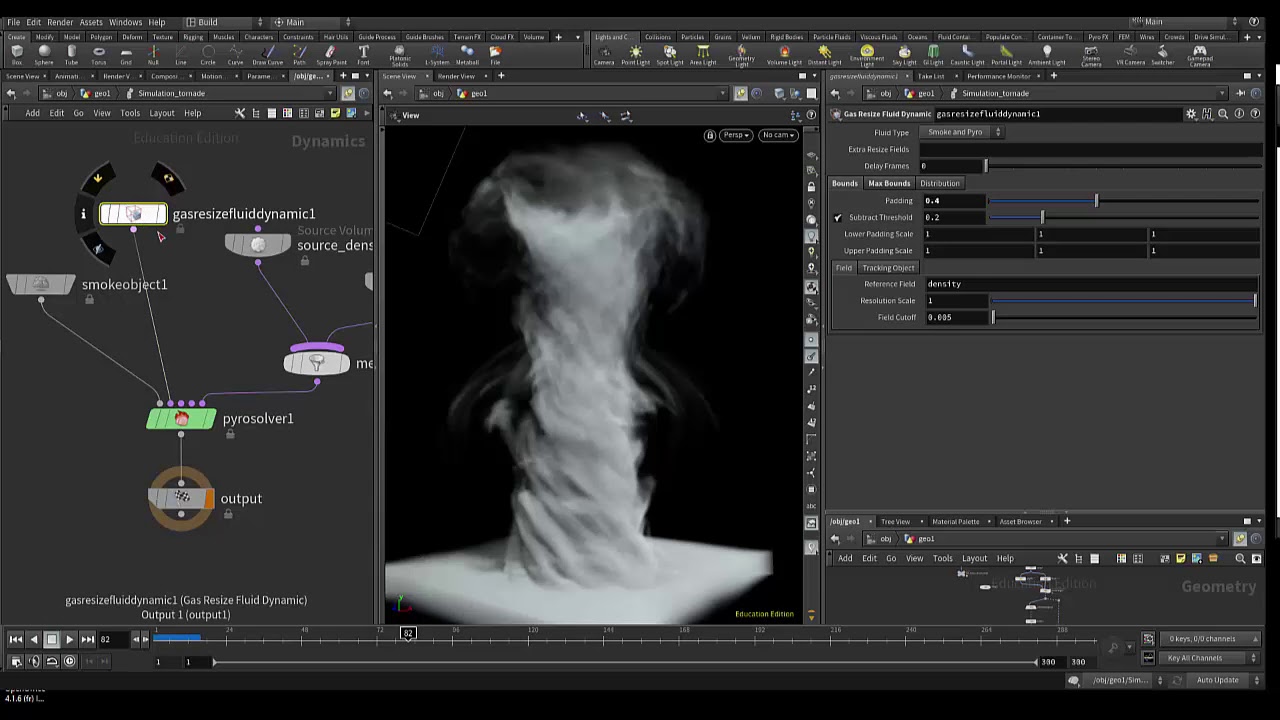Switch to the Max Bounds tab
Viewport: 1280px width, 720px height.
pos(889,183)
